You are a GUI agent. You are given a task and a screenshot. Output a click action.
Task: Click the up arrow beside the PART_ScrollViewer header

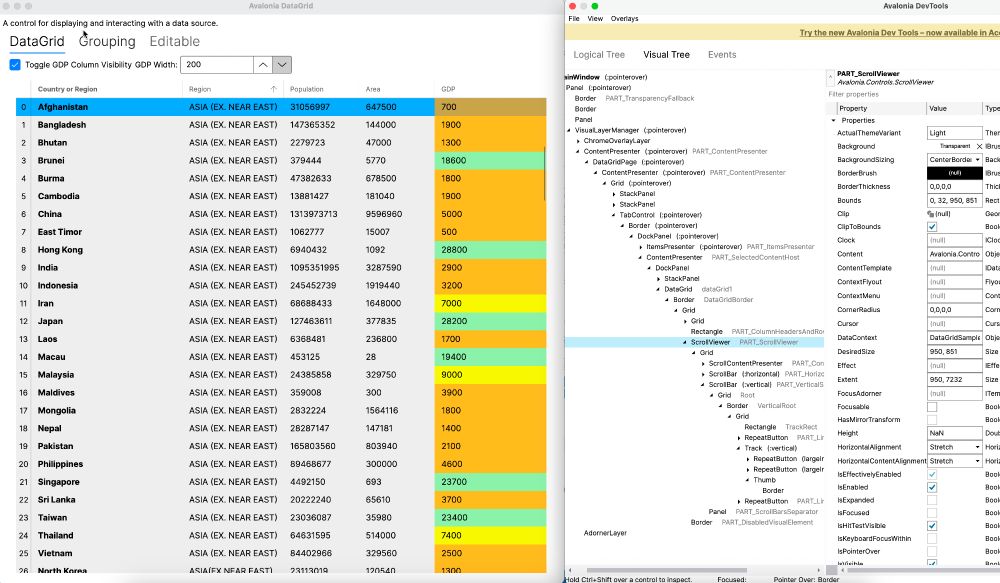830,78
